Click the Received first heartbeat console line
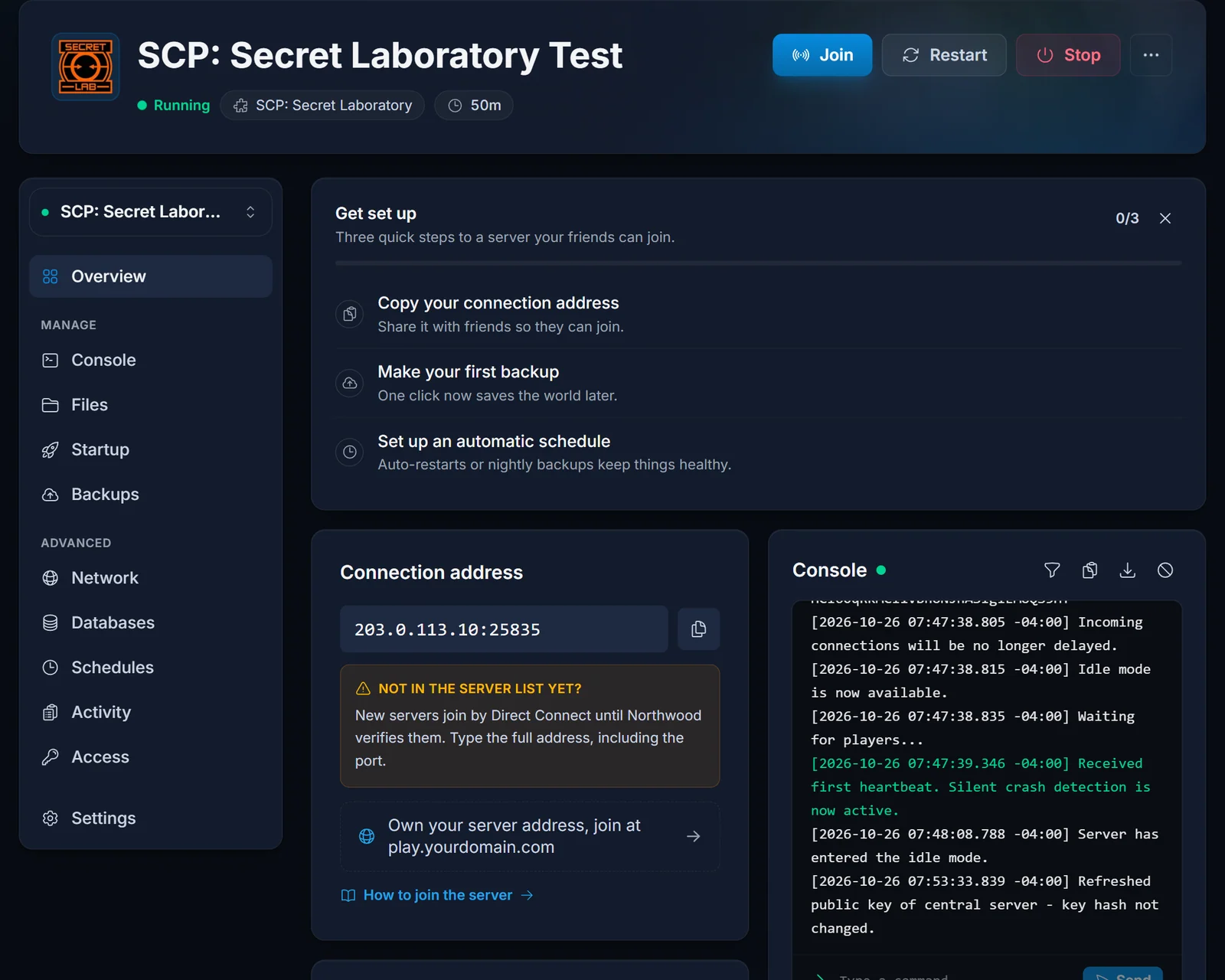 981,787
